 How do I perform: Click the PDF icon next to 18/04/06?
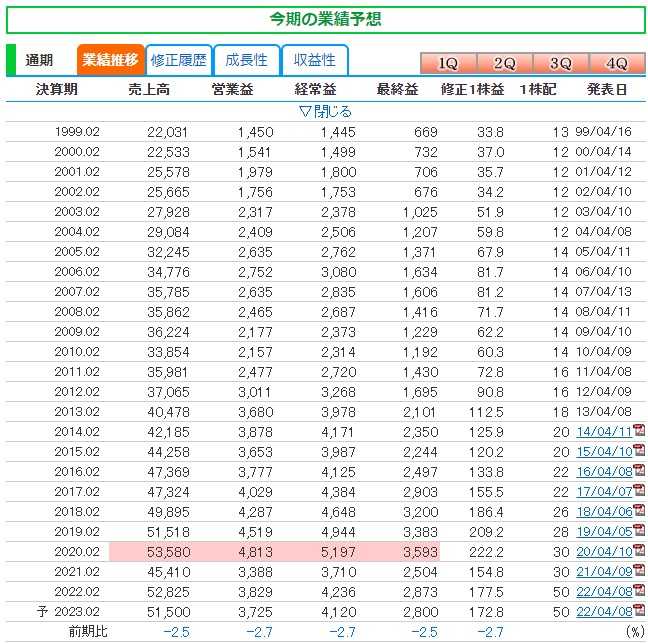click(638, 511)
